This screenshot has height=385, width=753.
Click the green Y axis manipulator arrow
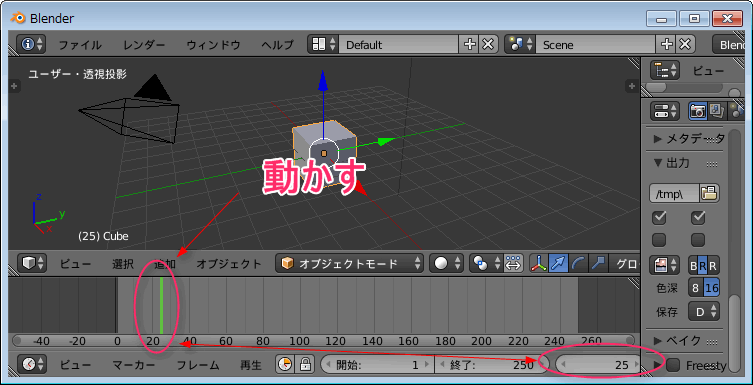(x=385, y=142)
